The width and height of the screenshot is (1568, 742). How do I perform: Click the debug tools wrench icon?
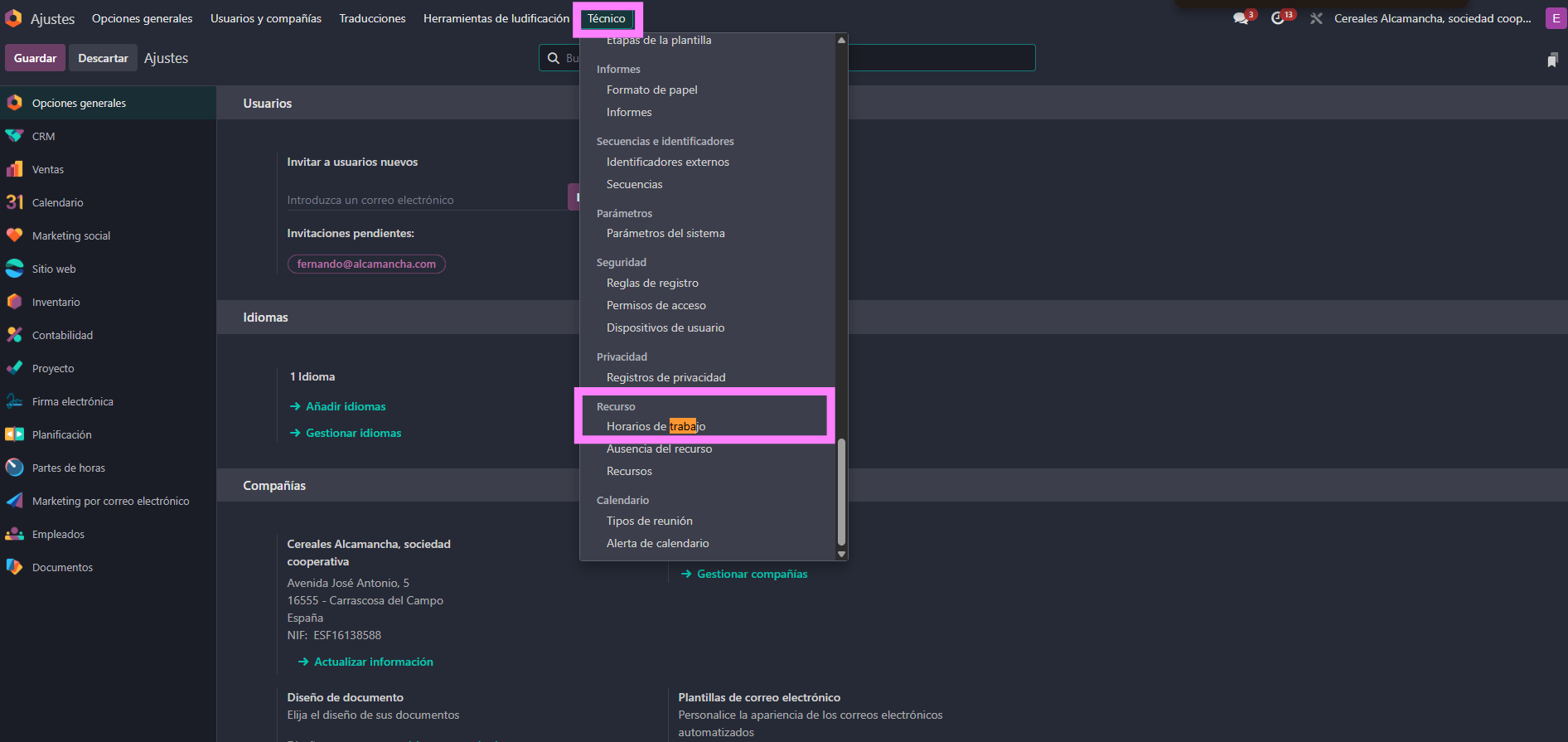pos(1316,18)
